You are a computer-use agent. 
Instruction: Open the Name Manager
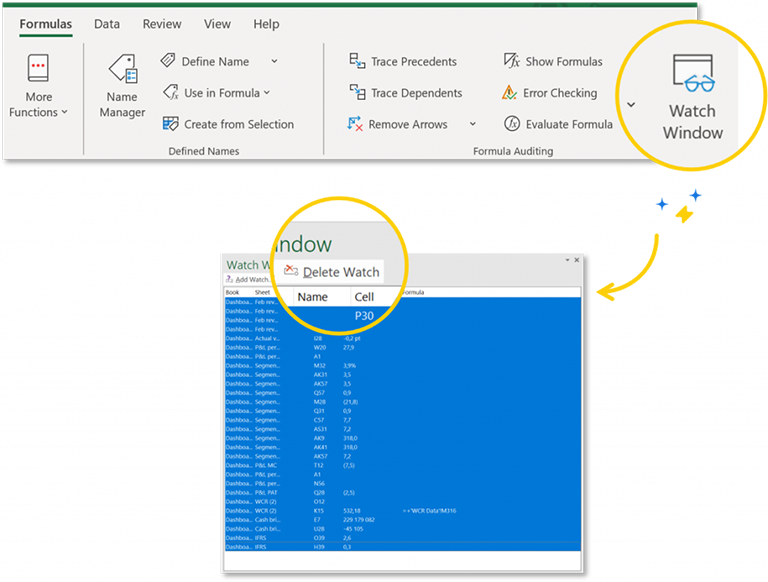[x=122, y=86]
